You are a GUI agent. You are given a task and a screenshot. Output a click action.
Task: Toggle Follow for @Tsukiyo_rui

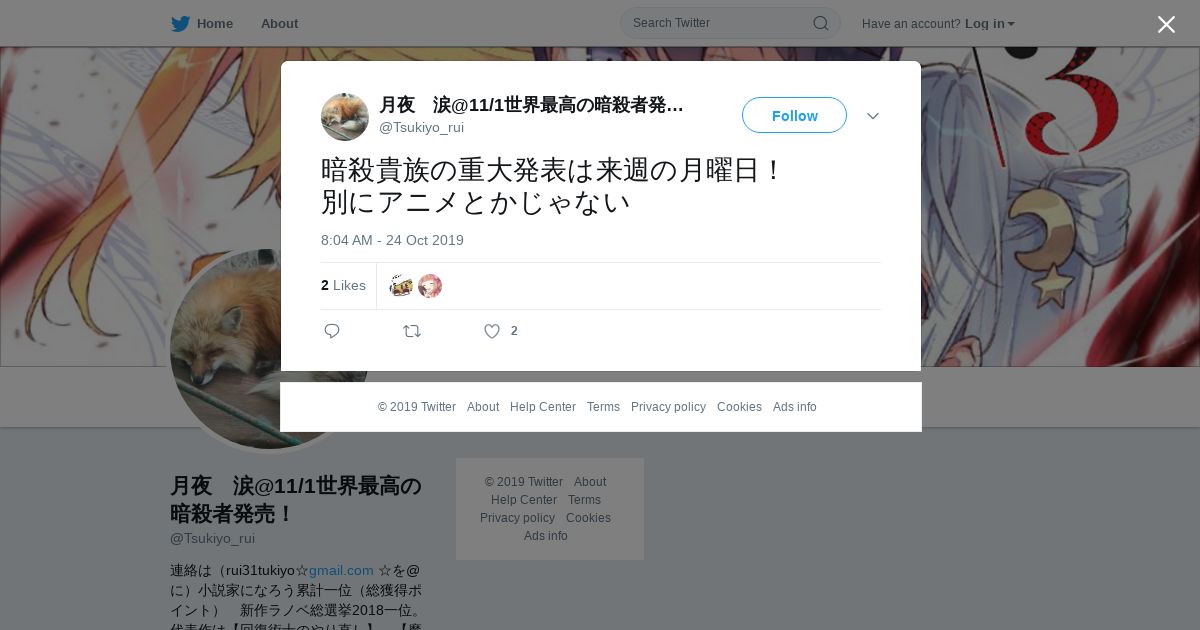click(794, 115)
